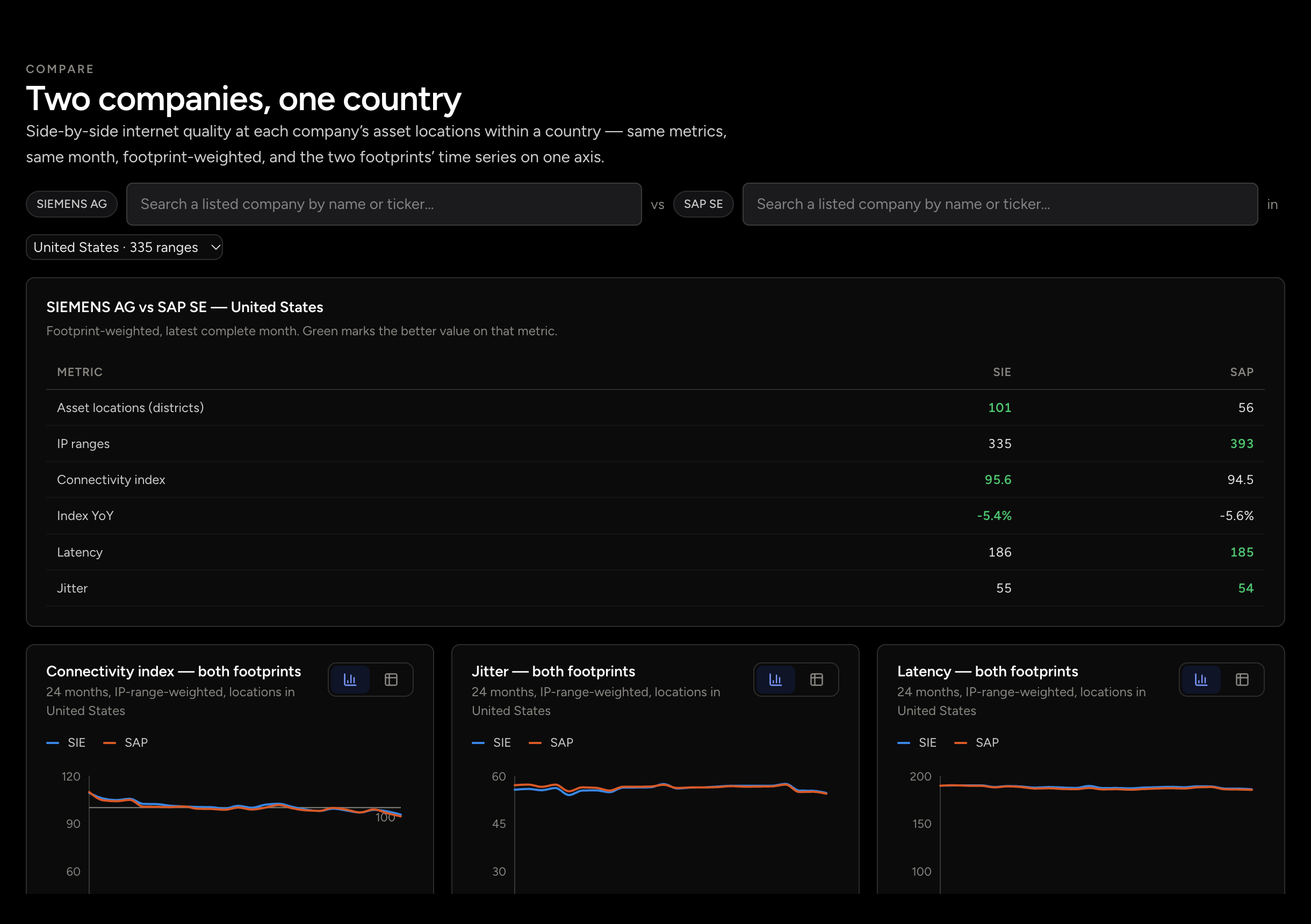
Task: Select table view on Latency card
Action: 1242,680
